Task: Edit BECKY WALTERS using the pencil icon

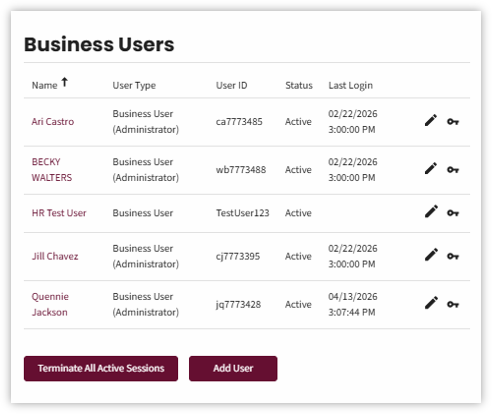Action: [431, 169]
